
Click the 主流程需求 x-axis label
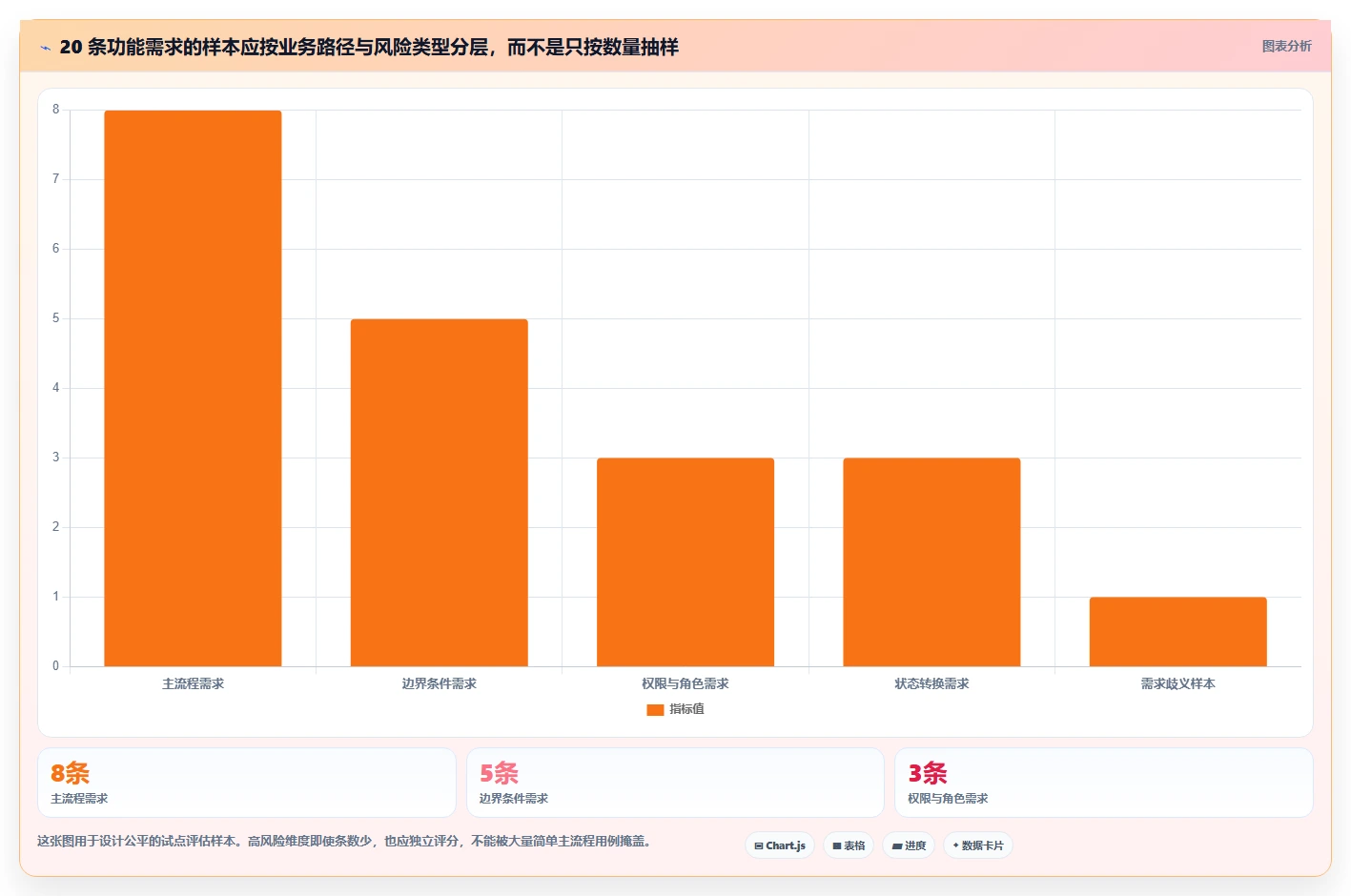click(193, 683)
